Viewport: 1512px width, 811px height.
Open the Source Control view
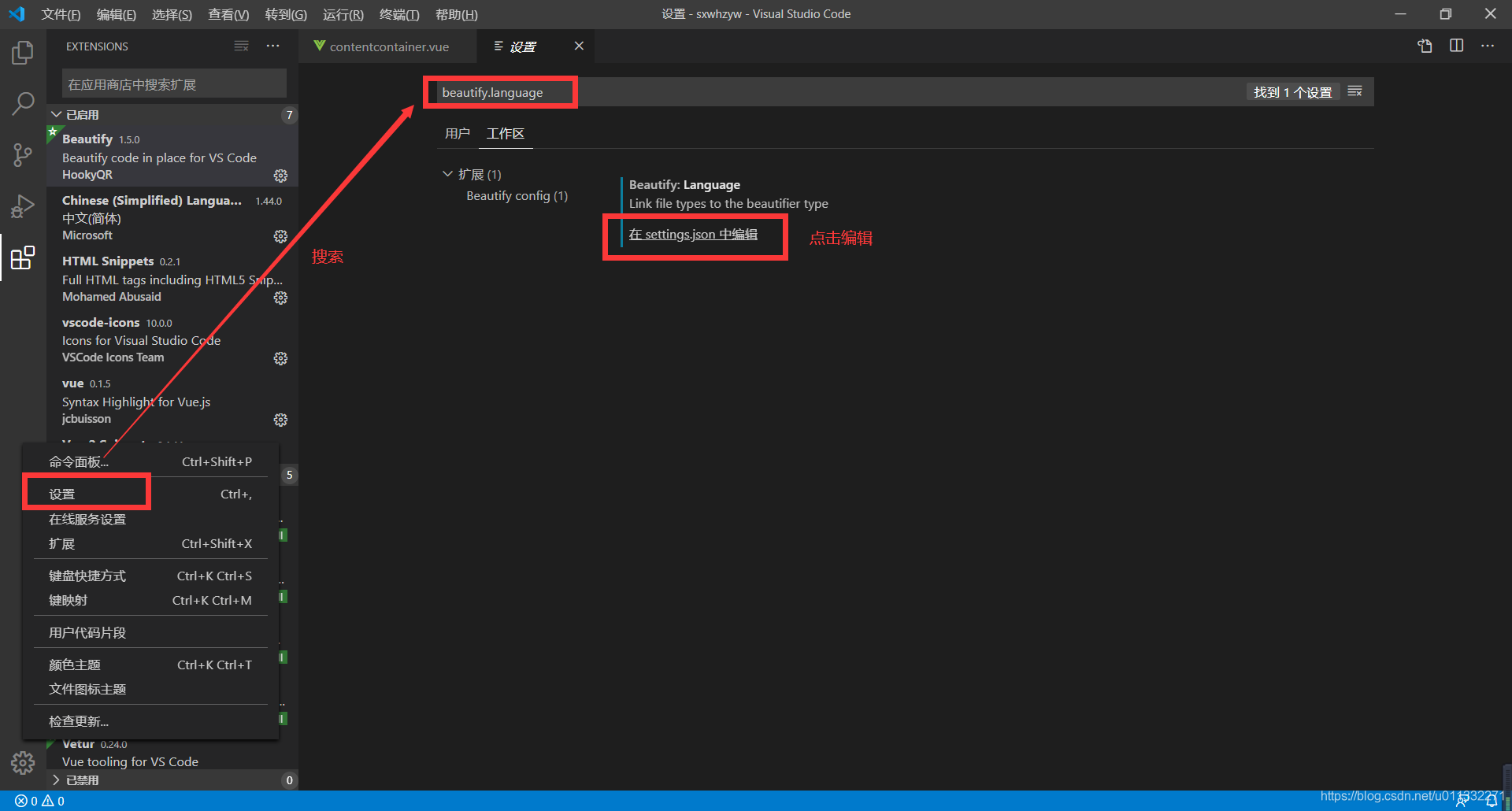[23, 154]
